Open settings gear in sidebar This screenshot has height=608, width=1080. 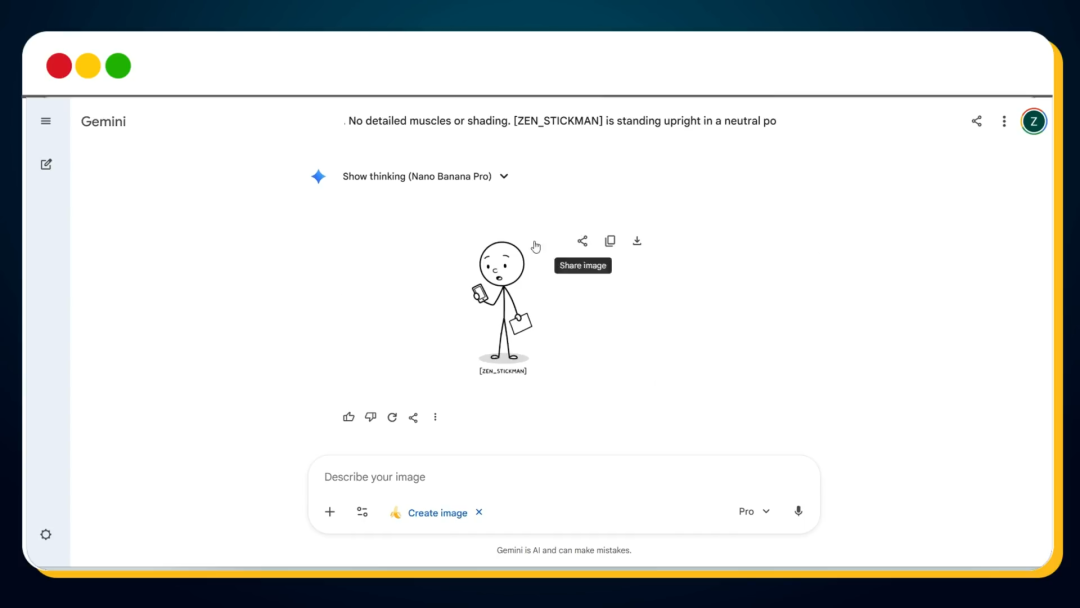pyautogui.click(x=46, y=534)
